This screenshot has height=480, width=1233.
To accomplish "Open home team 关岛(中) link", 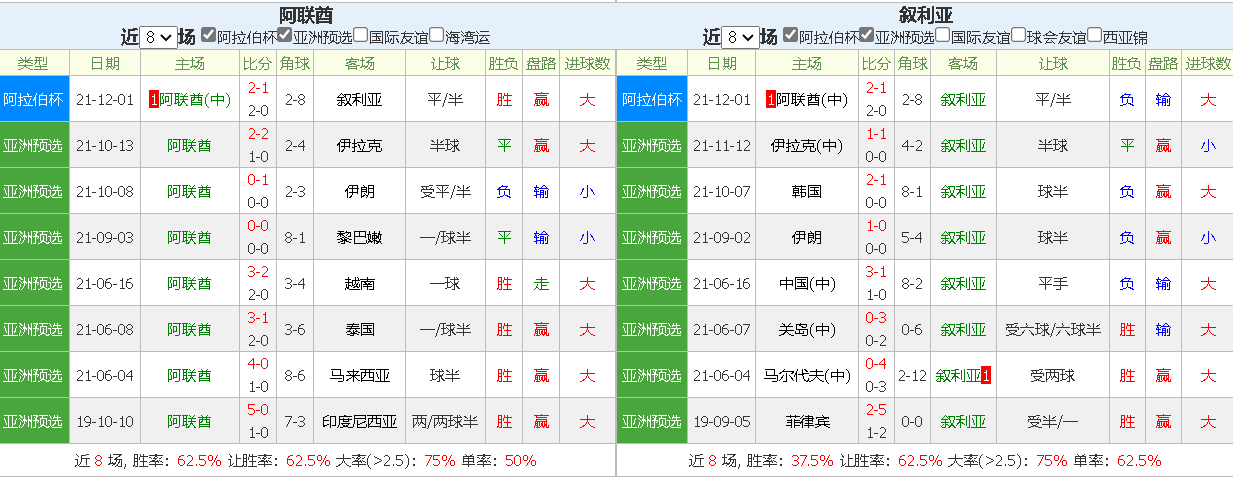I will tap(807, 330).
